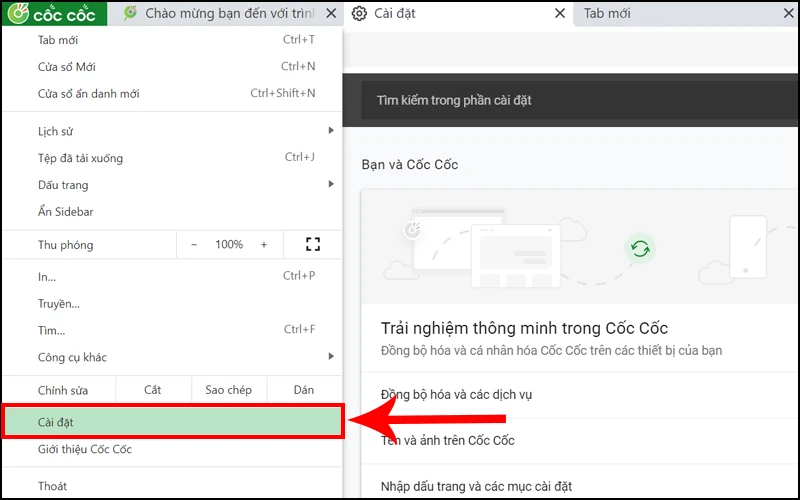Select Tìm... menu item
Viewport: 800px width, 500px height.
(172, 330)
